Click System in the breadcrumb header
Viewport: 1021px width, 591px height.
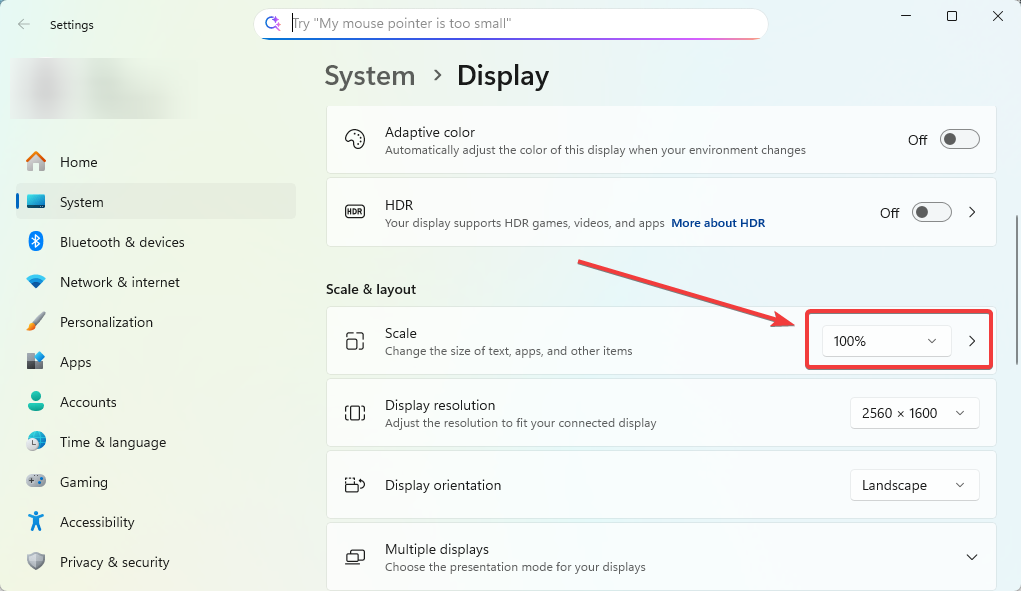coord(370,76)
